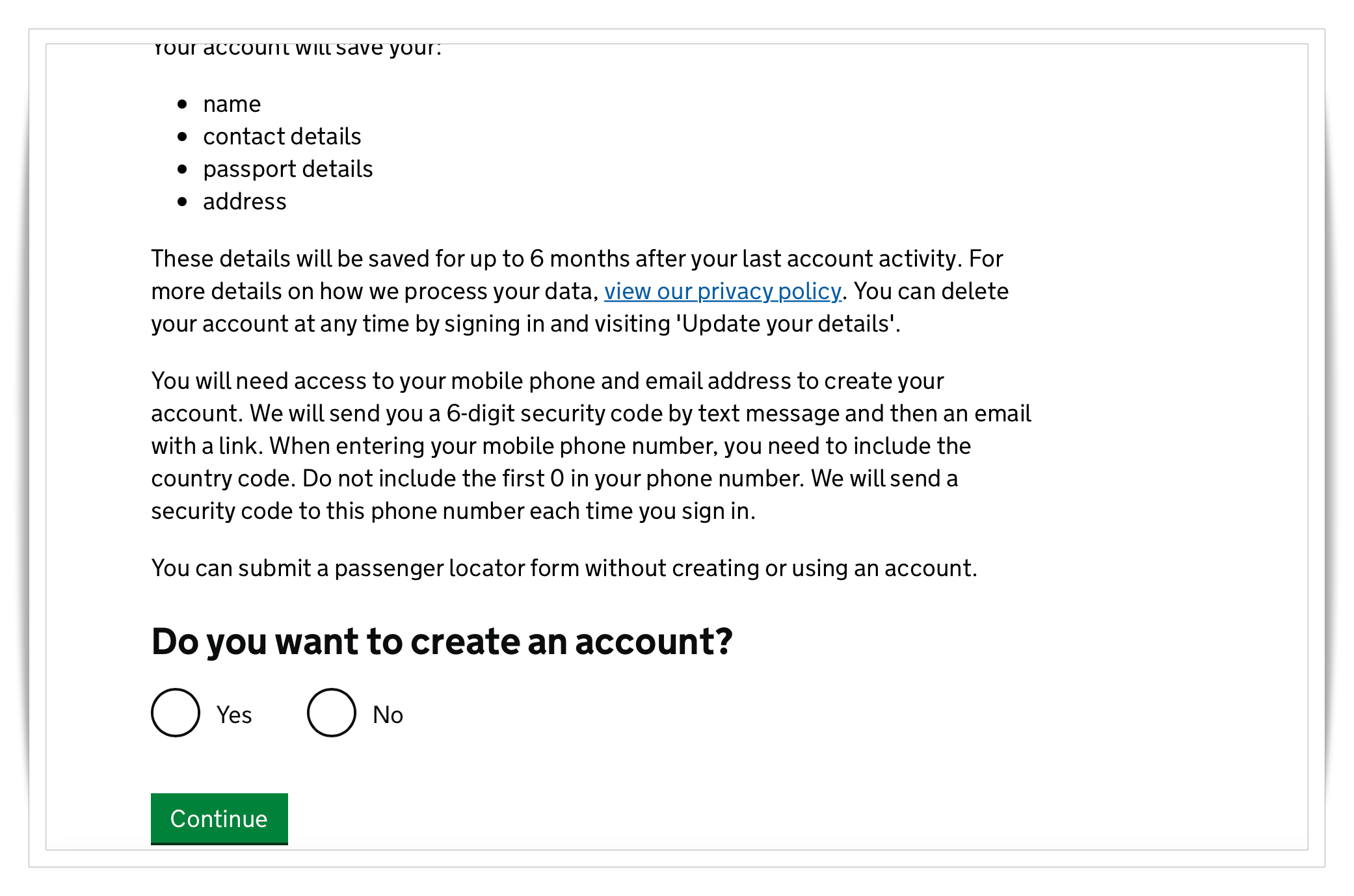The height and width of the screenshot is (896, 1354).
Task: Click the 'name' bullet item
Action: tap(232, 103)
